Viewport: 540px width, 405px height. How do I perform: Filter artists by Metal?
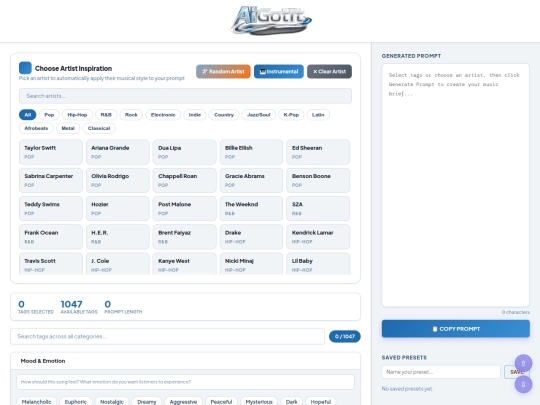[68, 128]
